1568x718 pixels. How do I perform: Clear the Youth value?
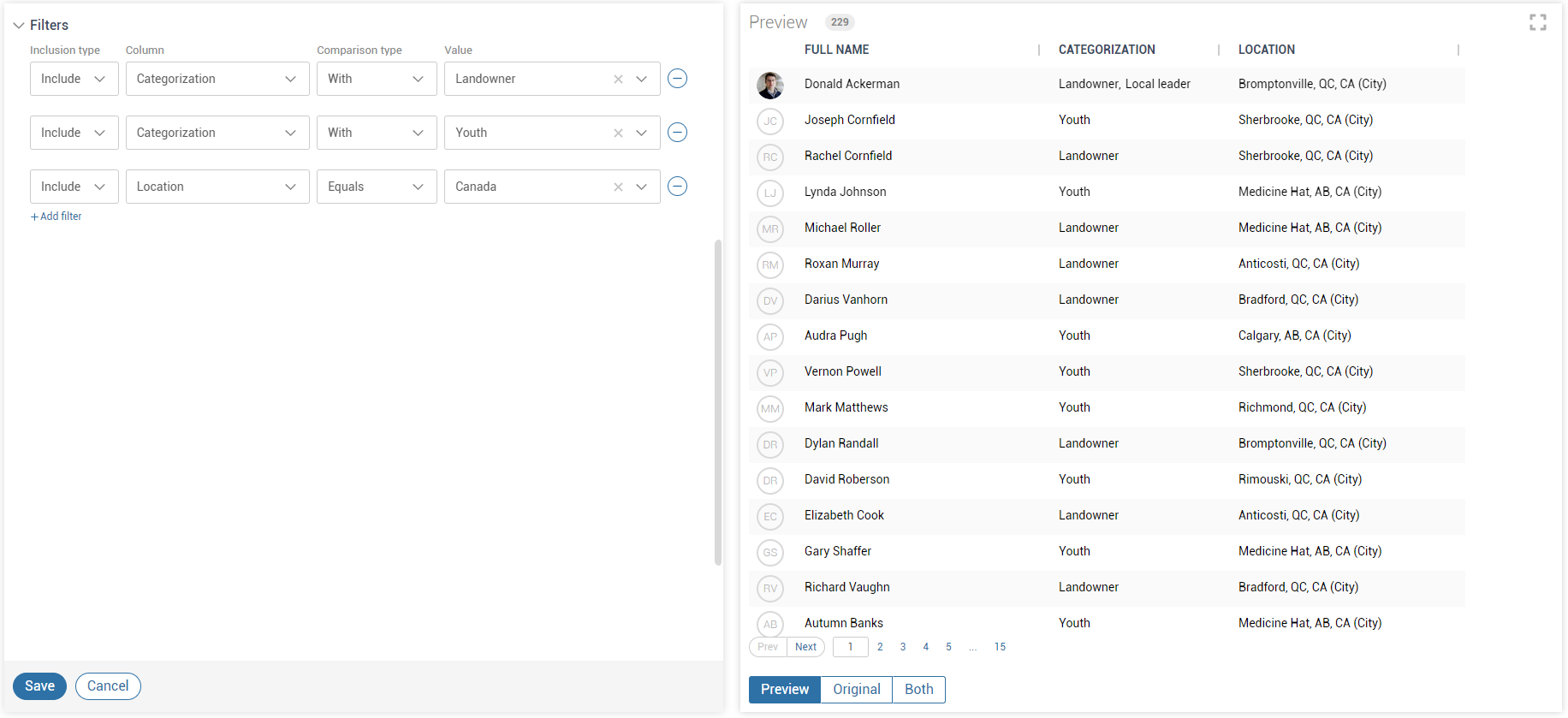click(618, 133)
